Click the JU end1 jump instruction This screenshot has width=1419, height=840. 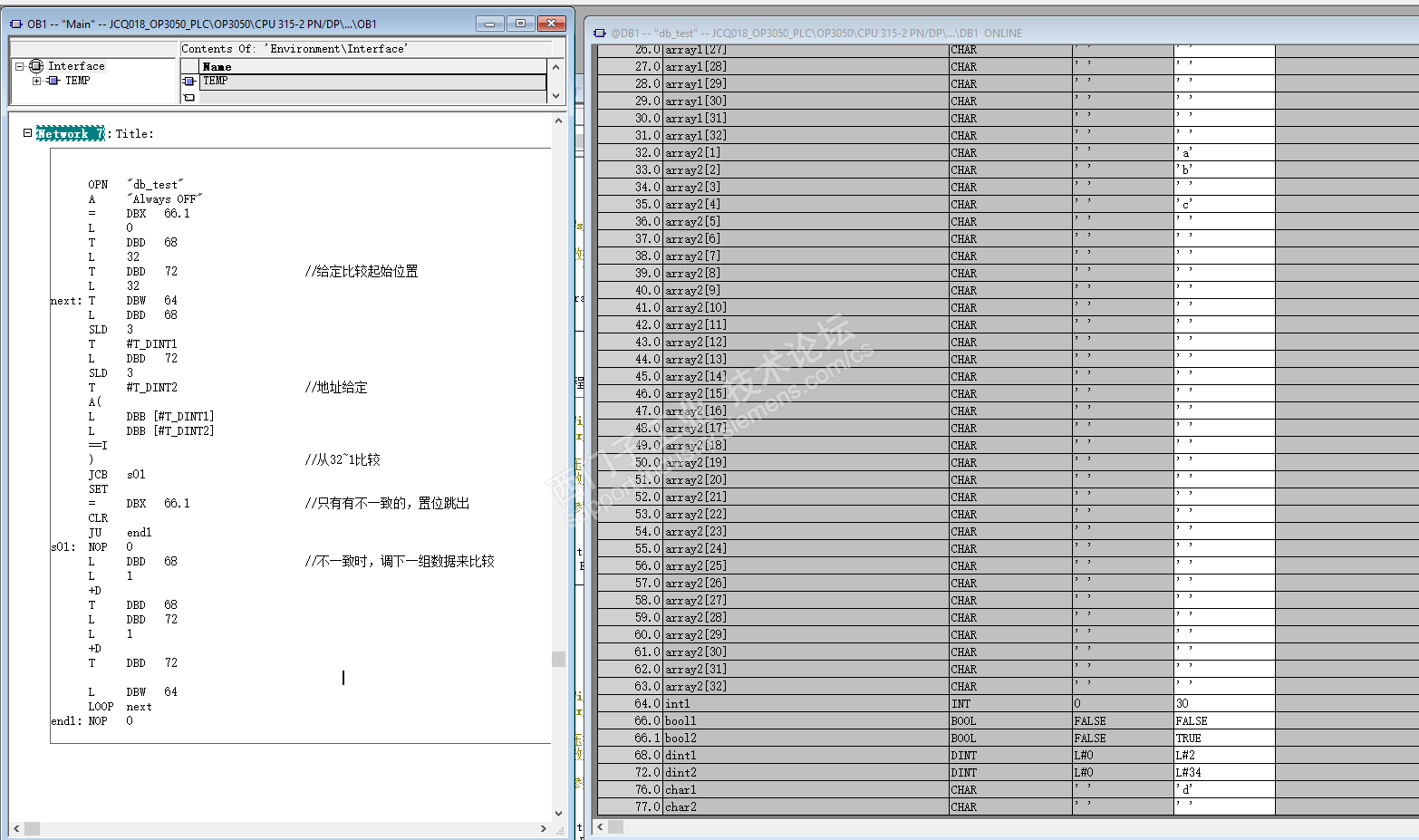click(x=120, y=533)
